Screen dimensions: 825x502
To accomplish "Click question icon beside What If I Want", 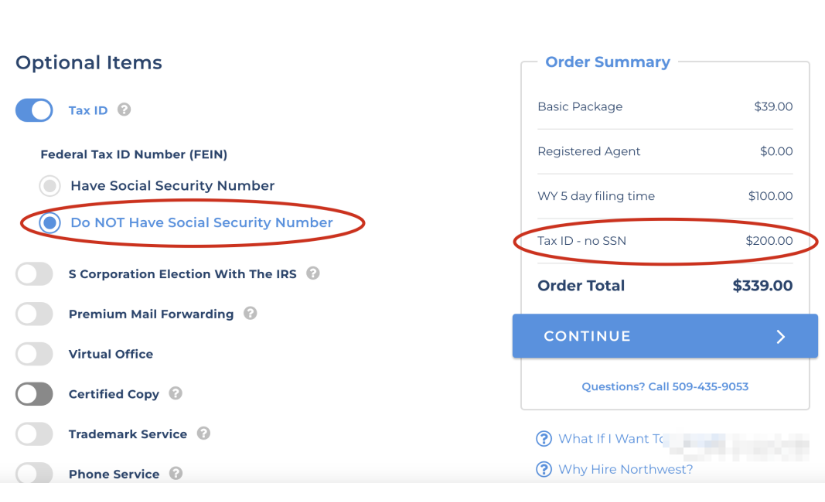I will (544, 438).
